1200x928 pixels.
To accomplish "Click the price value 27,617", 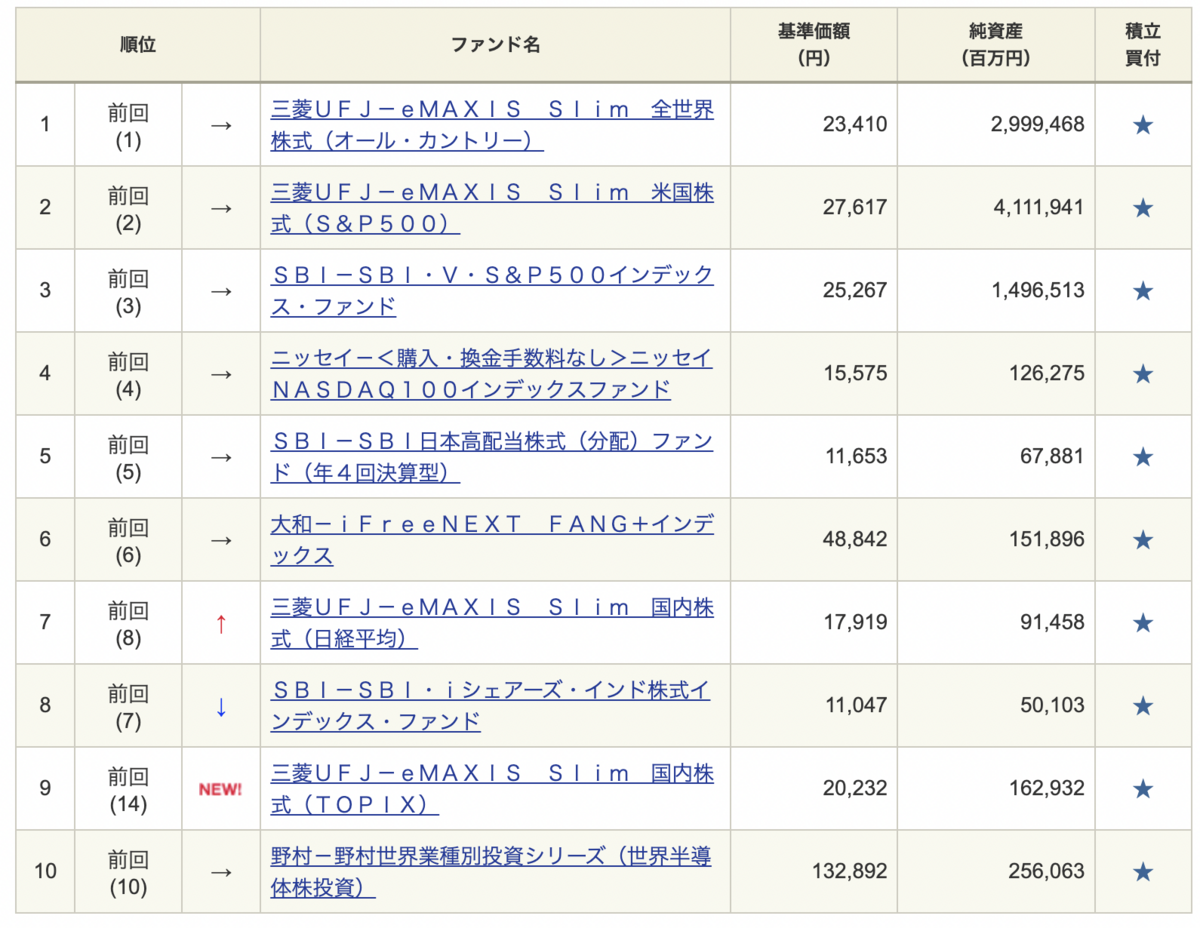I will (855, 208).
